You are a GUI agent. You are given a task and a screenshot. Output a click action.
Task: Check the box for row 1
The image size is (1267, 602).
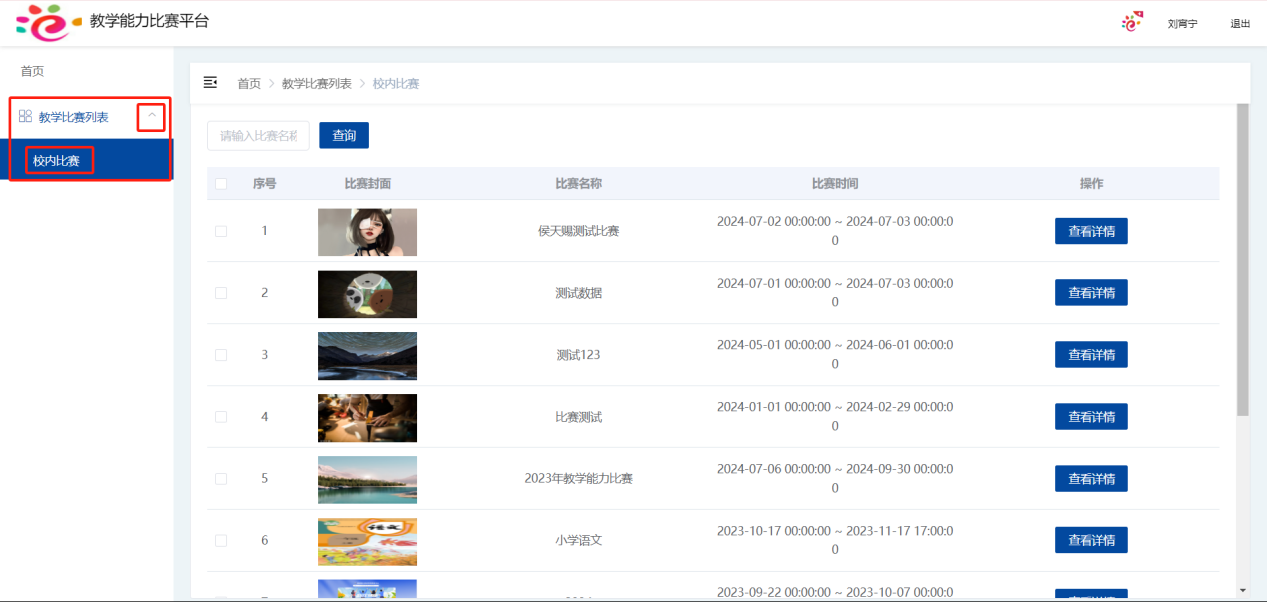(x=221, y=232)
